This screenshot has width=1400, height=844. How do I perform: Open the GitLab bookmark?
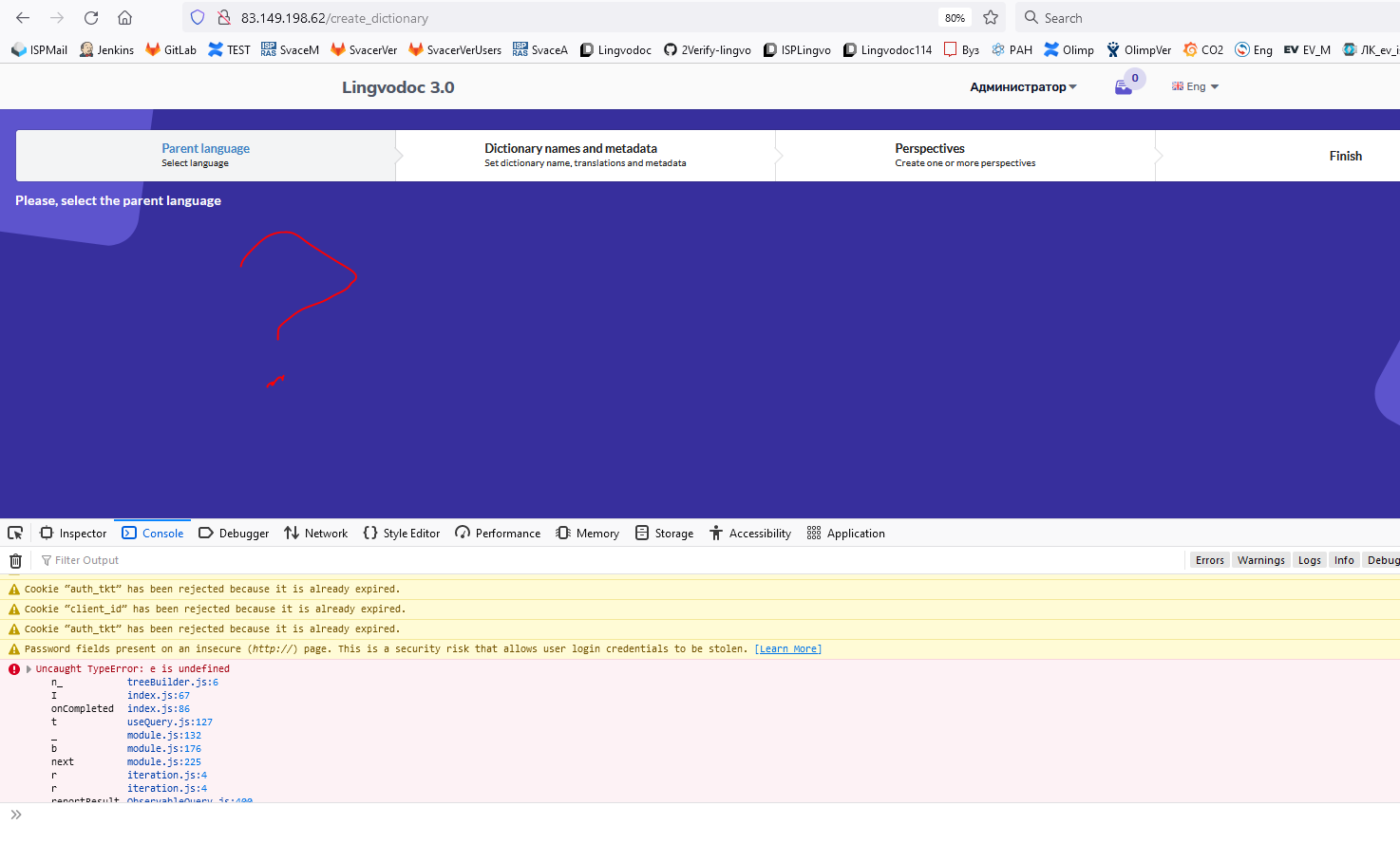click(171, 50)
